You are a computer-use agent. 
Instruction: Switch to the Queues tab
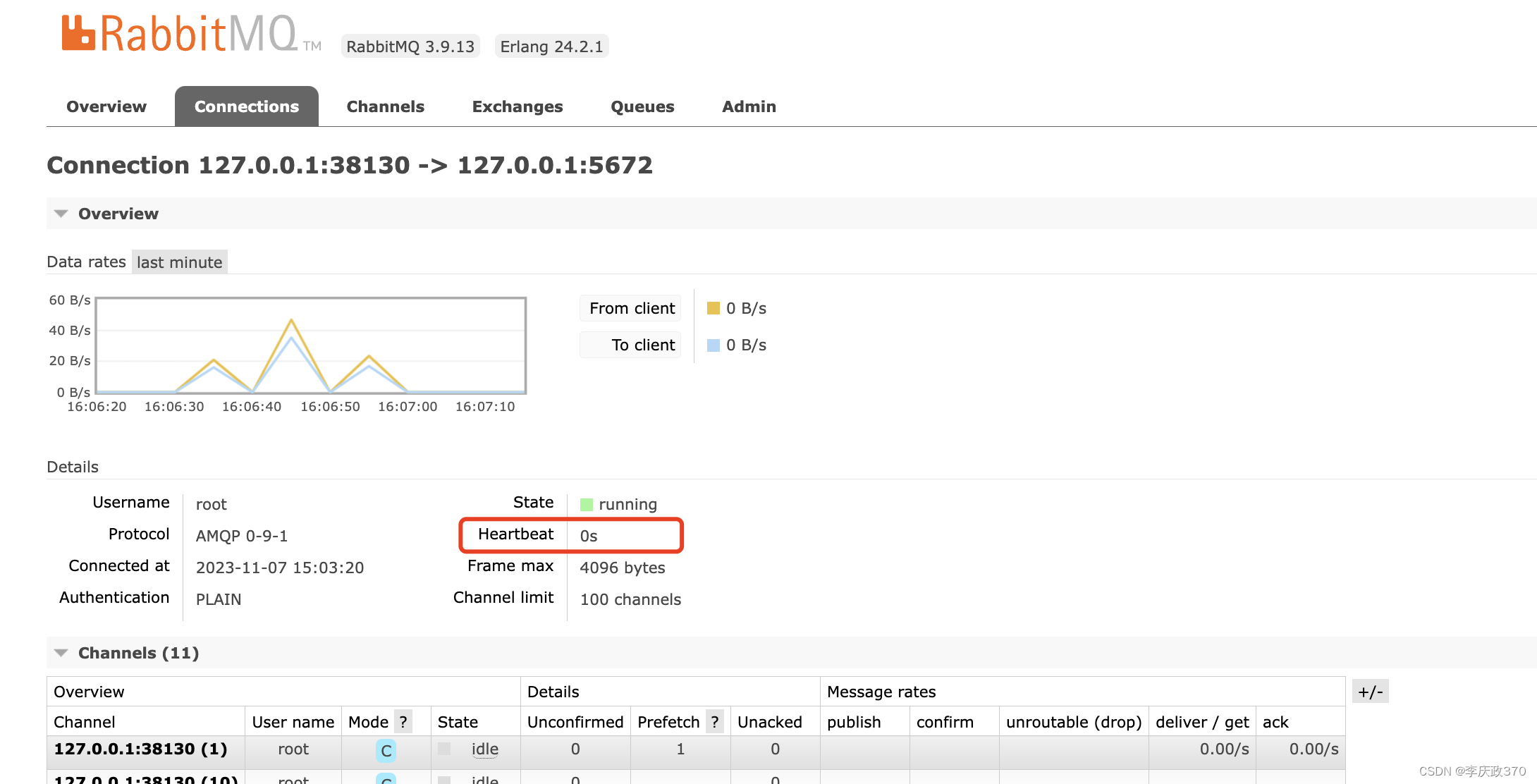pos(642,106)
